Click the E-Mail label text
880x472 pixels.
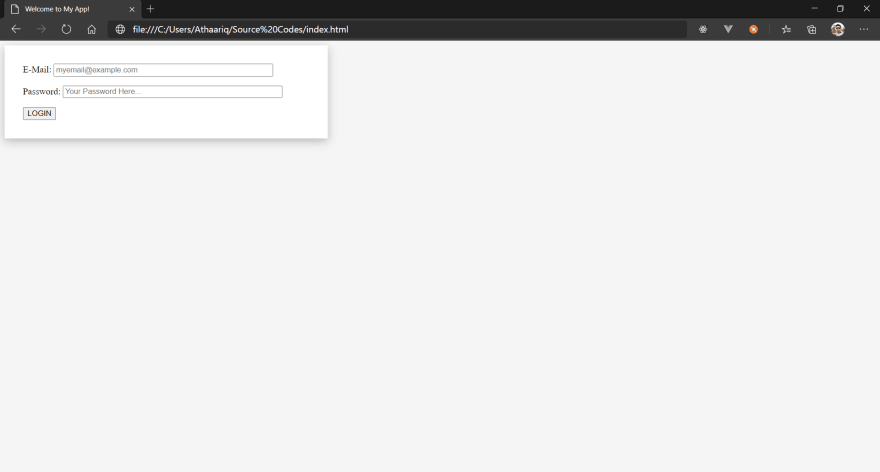[37, 70]
